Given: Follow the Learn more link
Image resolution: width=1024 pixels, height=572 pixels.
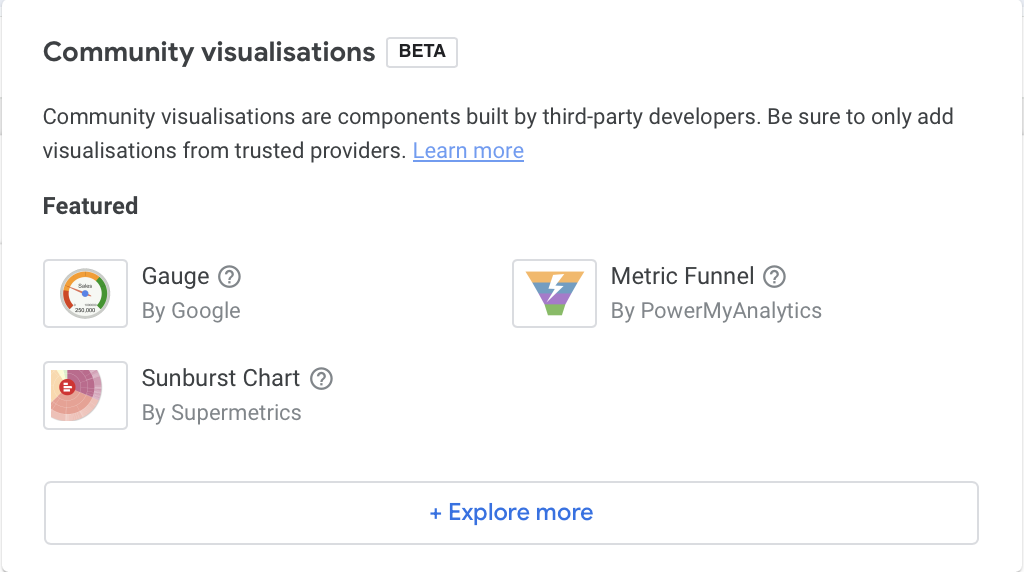Looking at the screenshot, I should (x=468, y=151).
